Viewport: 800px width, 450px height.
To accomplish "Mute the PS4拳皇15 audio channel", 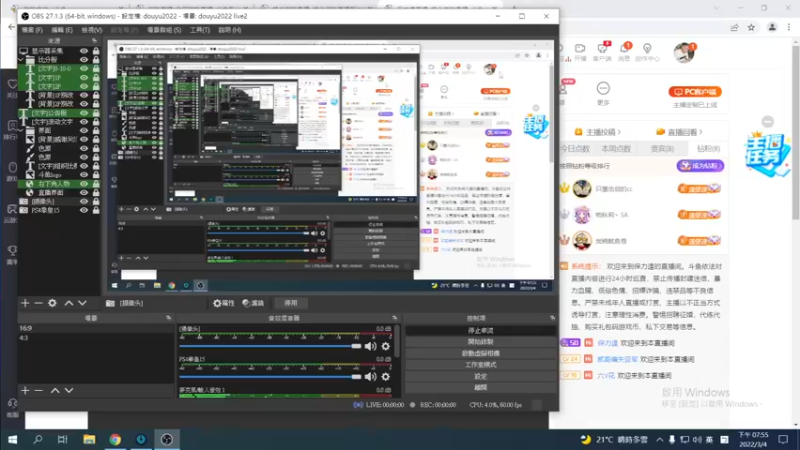I will pos(370,377).
